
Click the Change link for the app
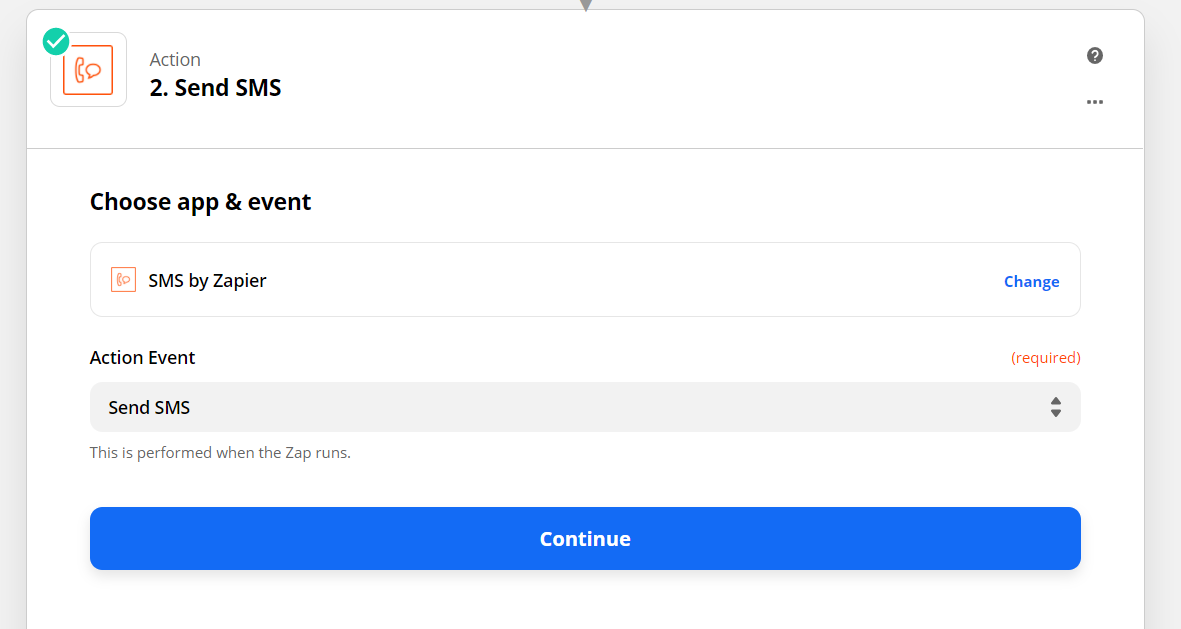pos(1031,282)
